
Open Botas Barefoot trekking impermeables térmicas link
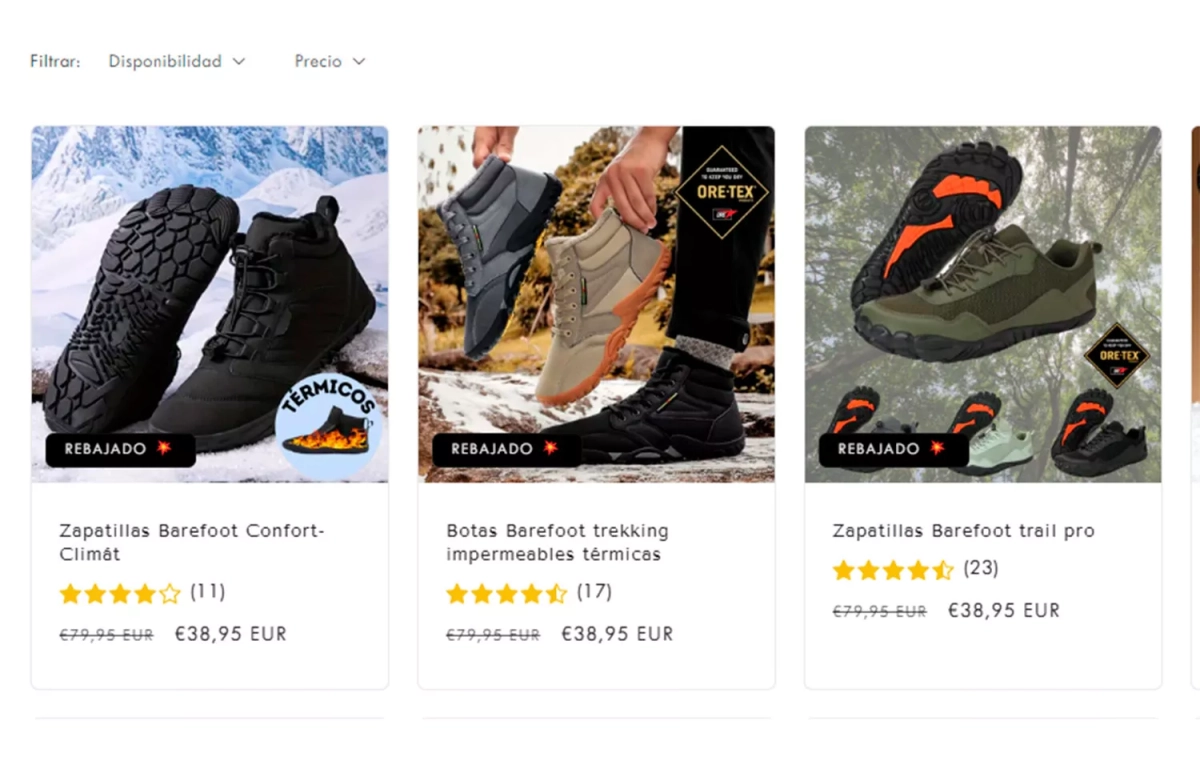556,542
